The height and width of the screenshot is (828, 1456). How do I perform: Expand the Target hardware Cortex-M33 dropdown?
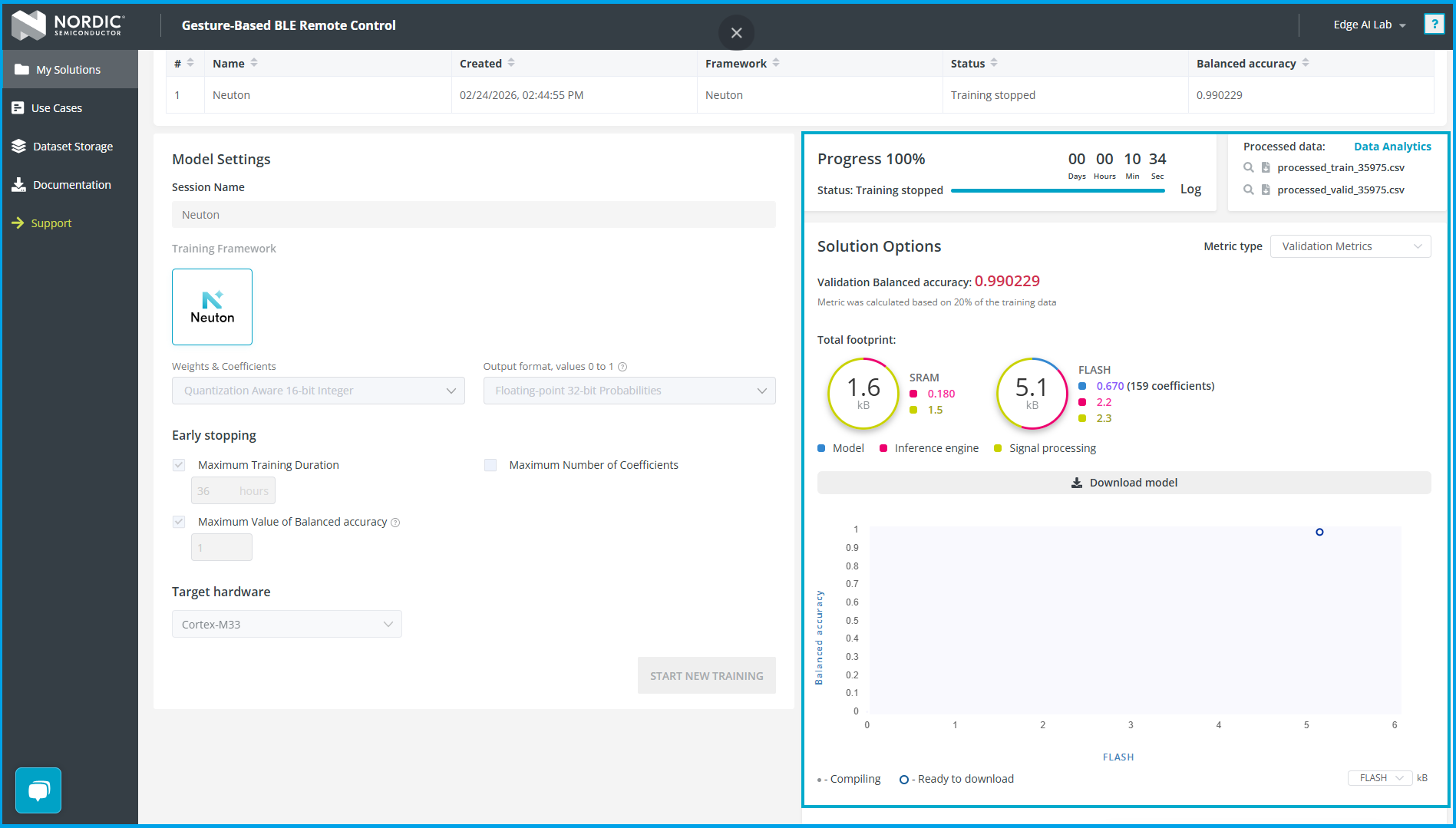(x=286, y=624)
